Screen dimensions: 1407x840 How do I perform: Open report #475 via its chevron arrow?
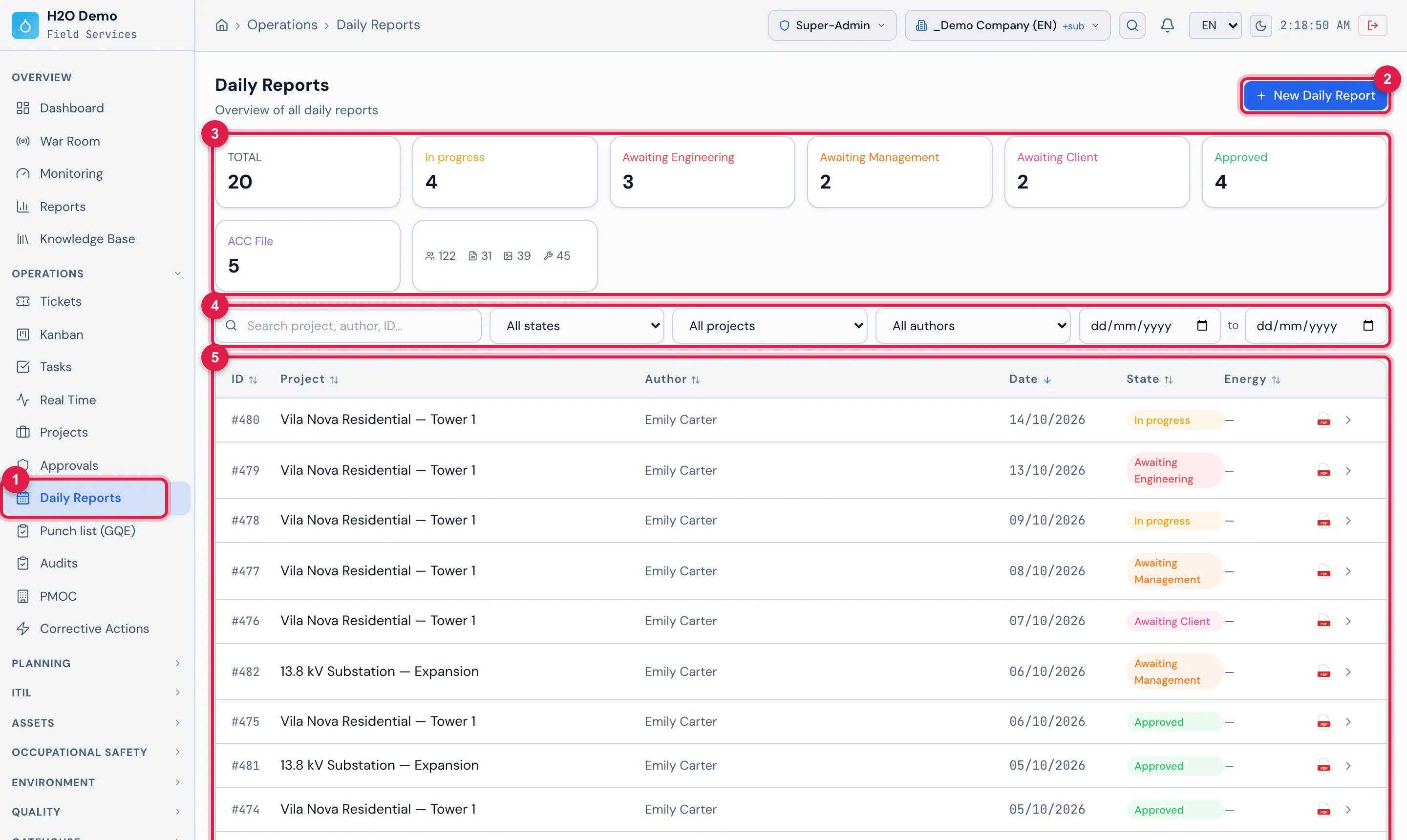(x=1348, y=722)
